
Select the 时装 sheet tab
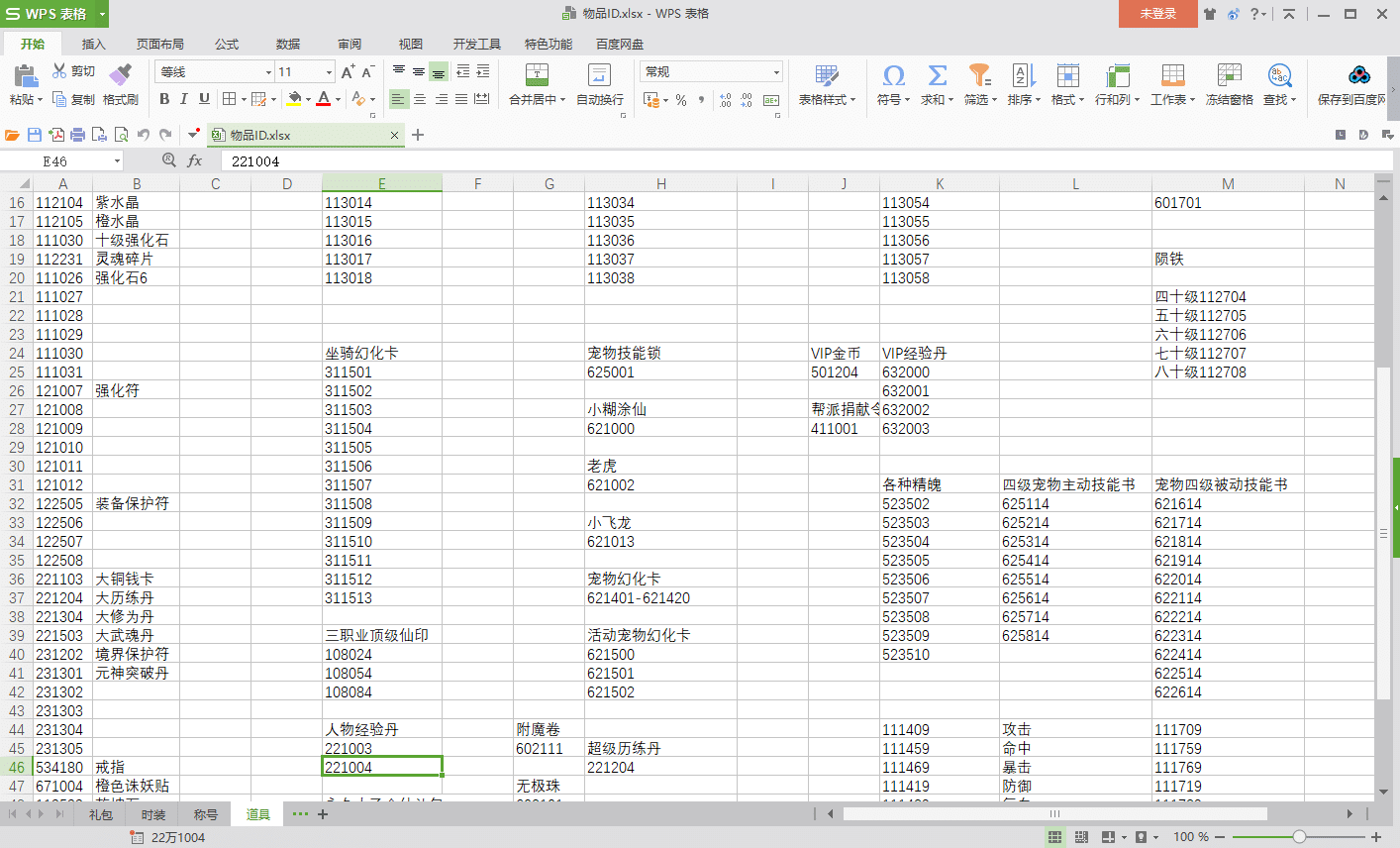pyautogui.click(x=153, y=814)
